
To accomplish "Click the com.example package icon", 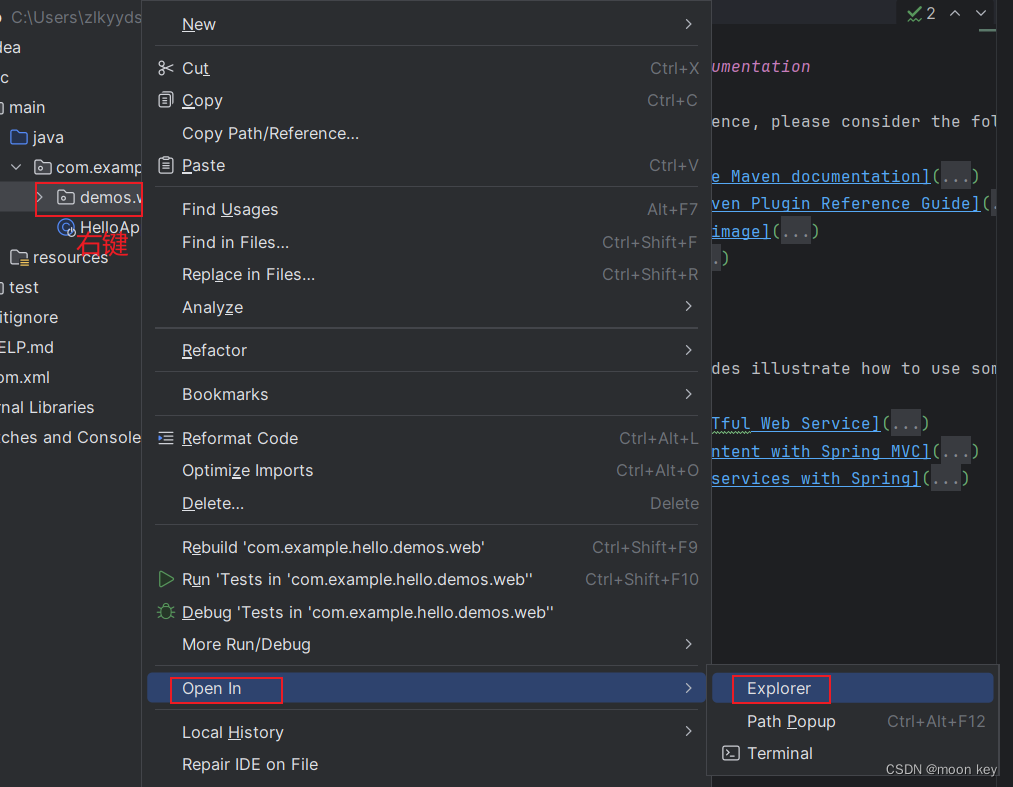I will coord(43,167).
